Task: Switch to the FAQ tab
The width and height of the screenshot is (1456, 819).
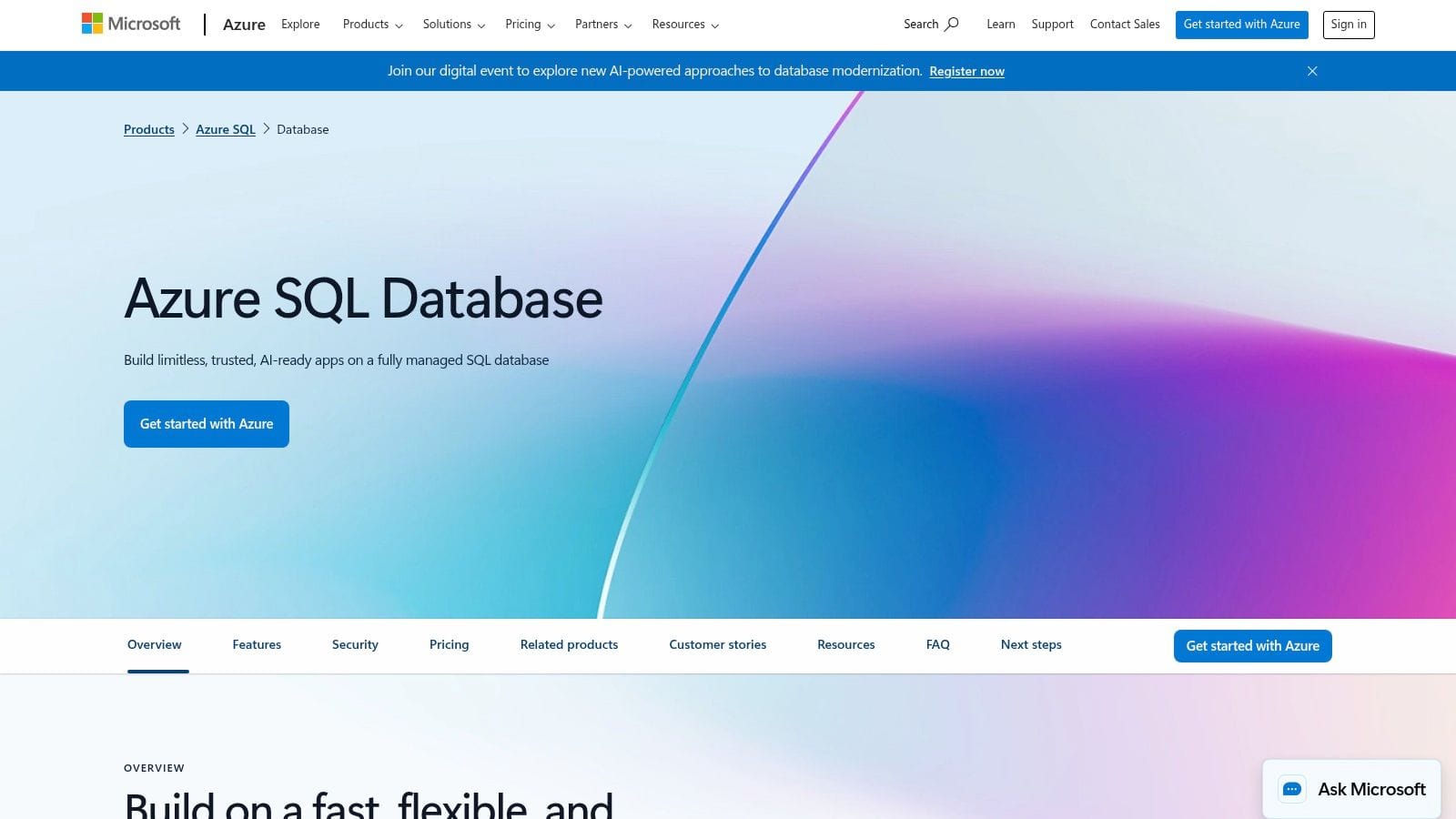Action: [x=937, y=644]
